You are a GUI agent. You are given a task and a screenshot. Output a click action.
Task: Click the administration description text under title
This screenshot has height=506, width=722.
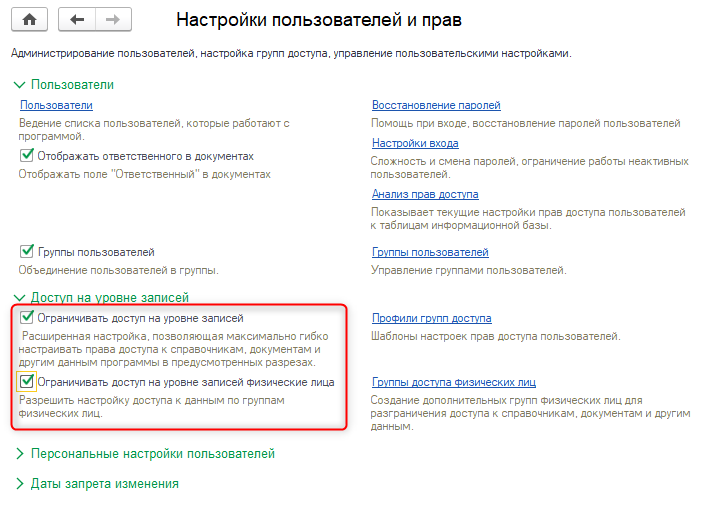click(x=297, y=52)
